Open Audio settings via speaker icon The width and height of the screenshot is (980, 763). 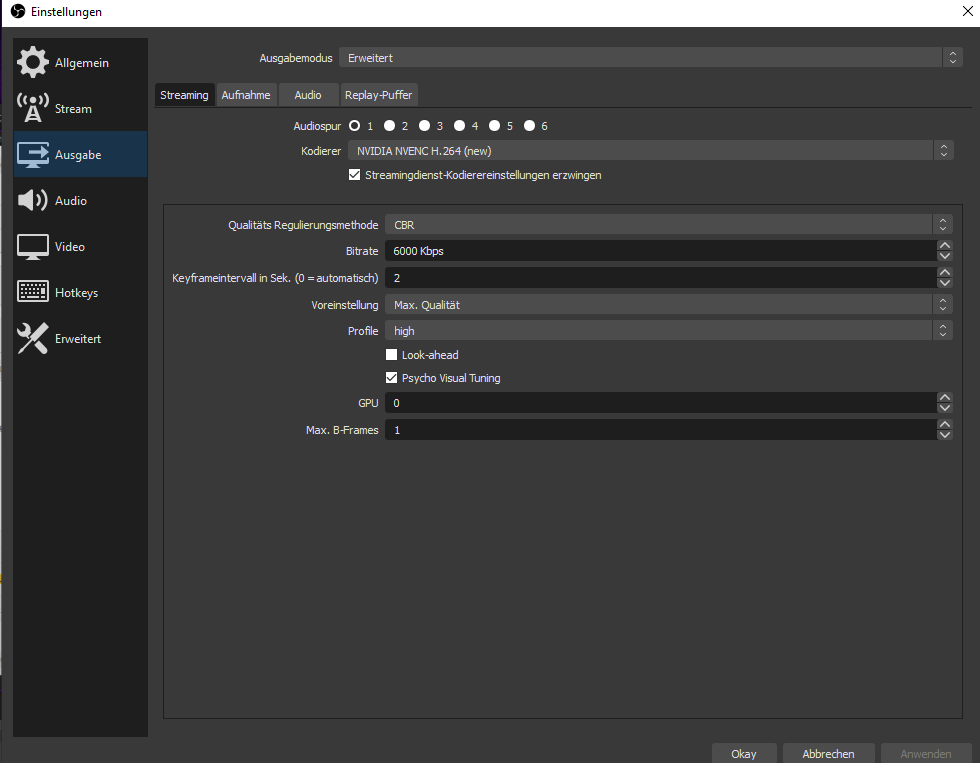[x=33, y=201]
